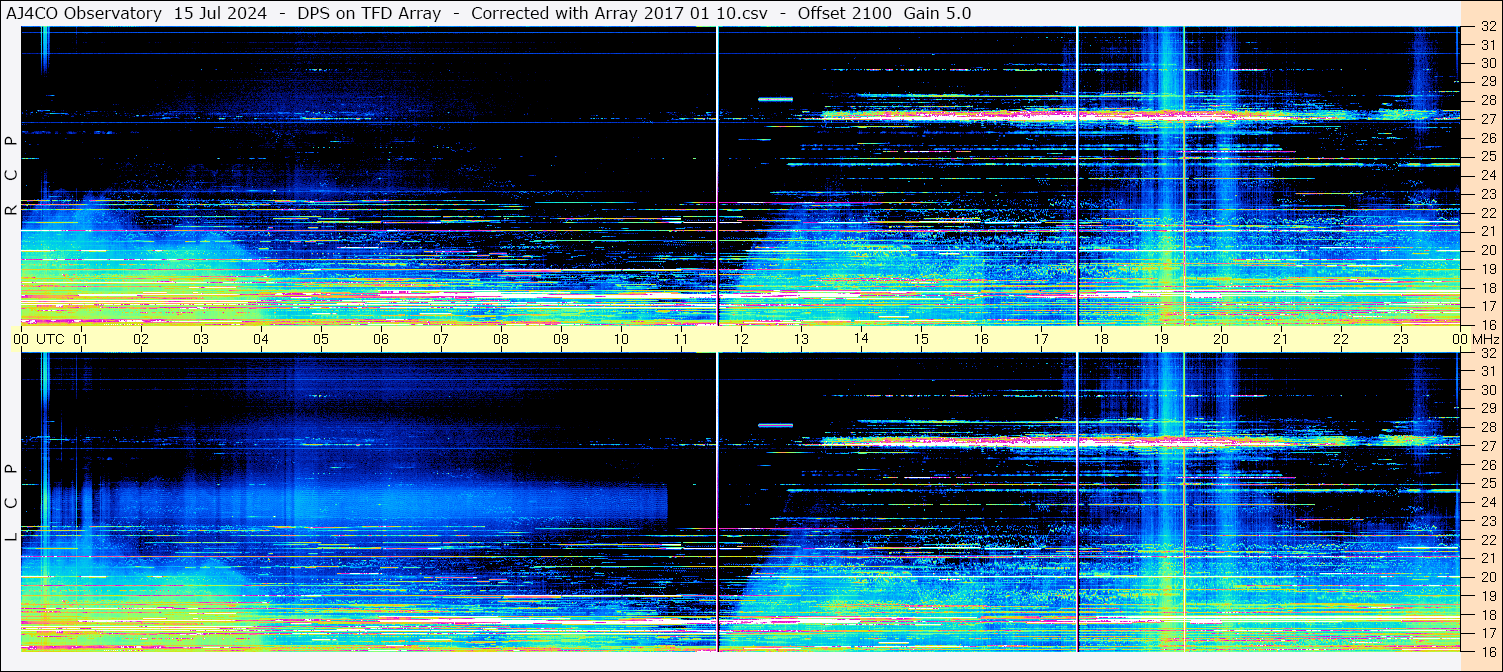Click the "14" hour tick label

pos(861,338)
